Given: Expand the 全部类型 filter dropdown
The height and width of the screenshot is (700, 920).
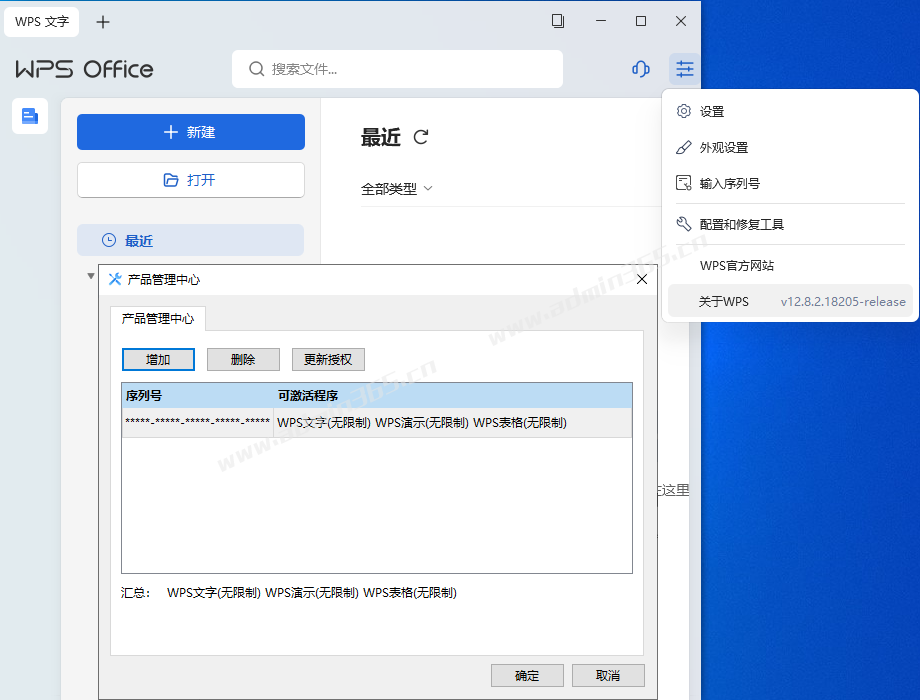Looking at the screenshot, I should [x=397, y=188].
